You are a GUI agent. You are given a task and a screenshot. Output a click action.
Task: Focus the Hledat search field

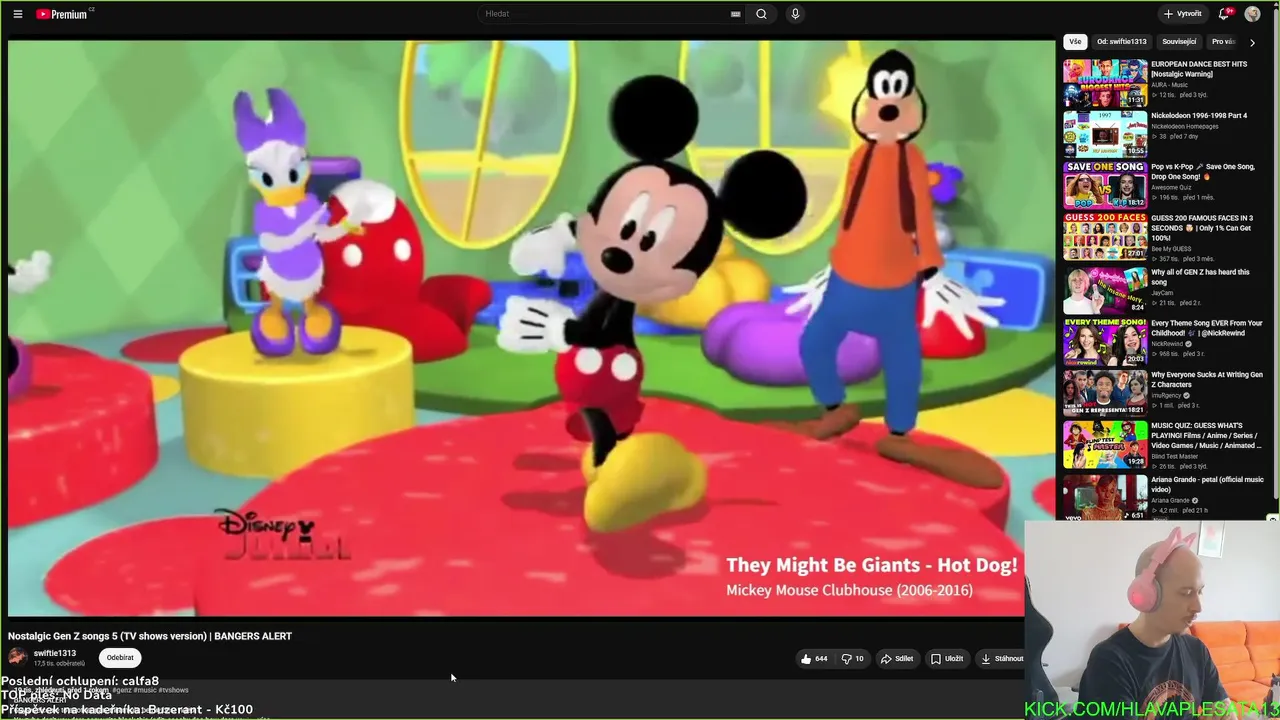605,14
